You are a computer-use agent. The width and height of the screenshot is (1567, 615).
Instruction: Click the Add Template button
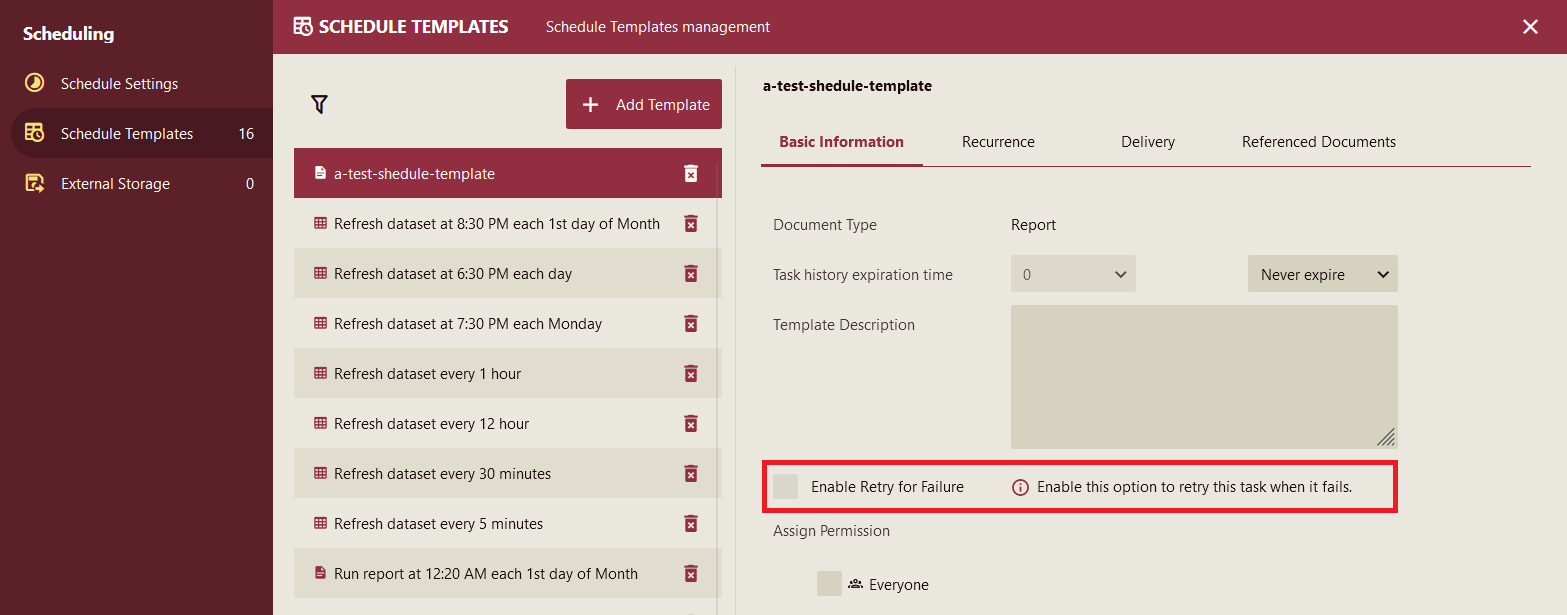(x=644, y=104)
